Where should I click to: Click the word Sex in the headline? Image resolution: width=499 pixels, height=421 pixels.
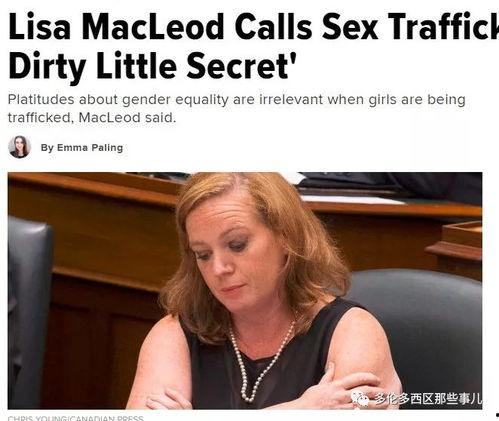[350, 27]
